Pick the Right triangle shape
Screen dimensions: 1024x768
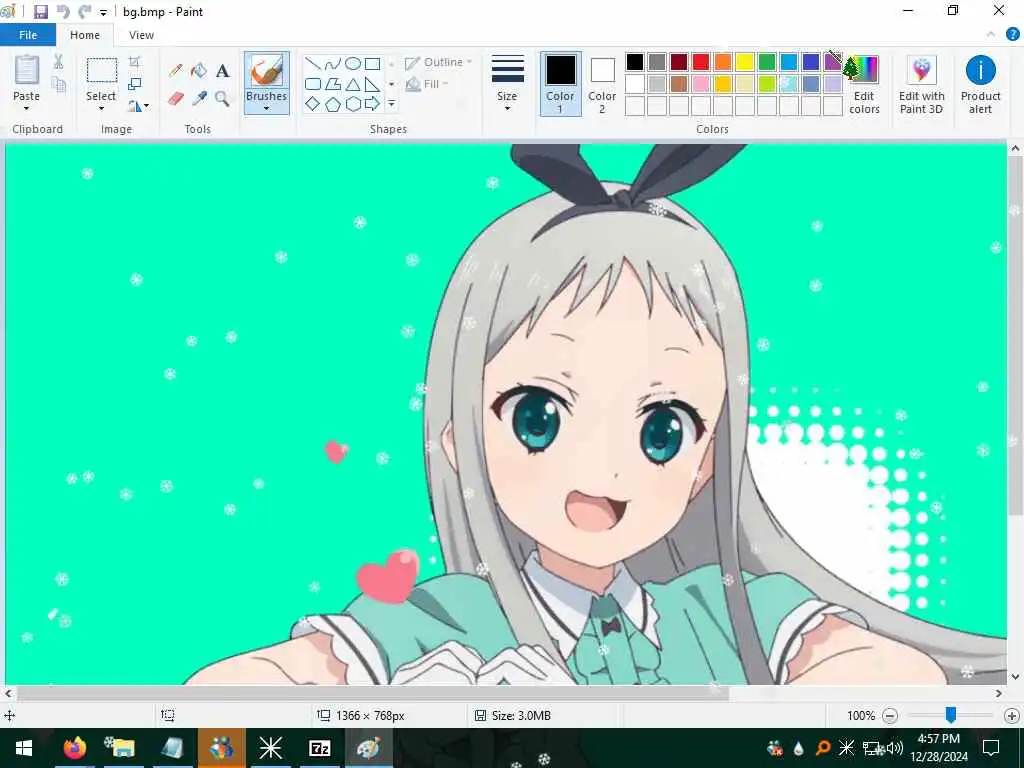click(372, 84)
